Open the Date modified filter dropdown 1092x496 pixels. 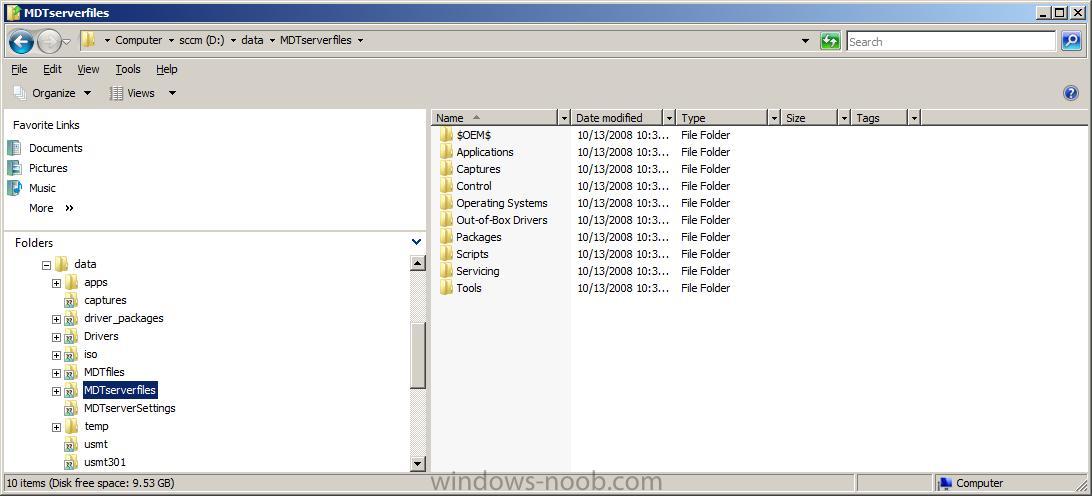point(670,118)
